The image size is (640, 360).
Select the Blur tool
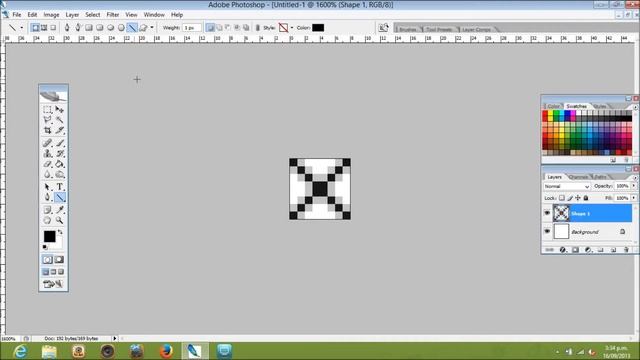(47, 174)
